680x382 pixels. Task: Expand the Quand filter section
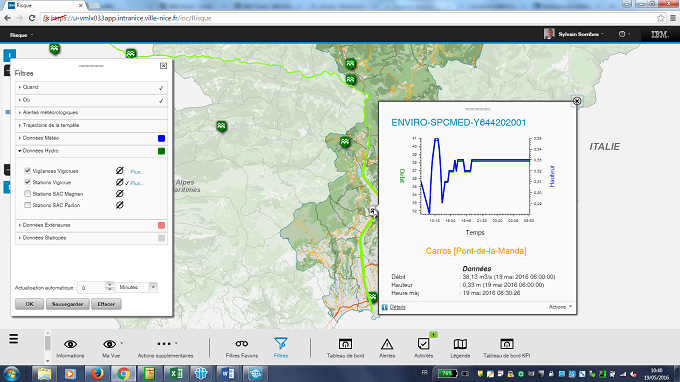pos(91,87)
